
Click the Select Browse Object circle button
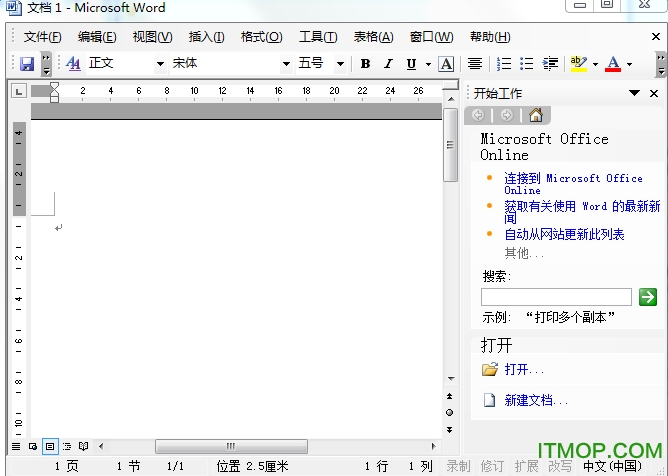449,413
